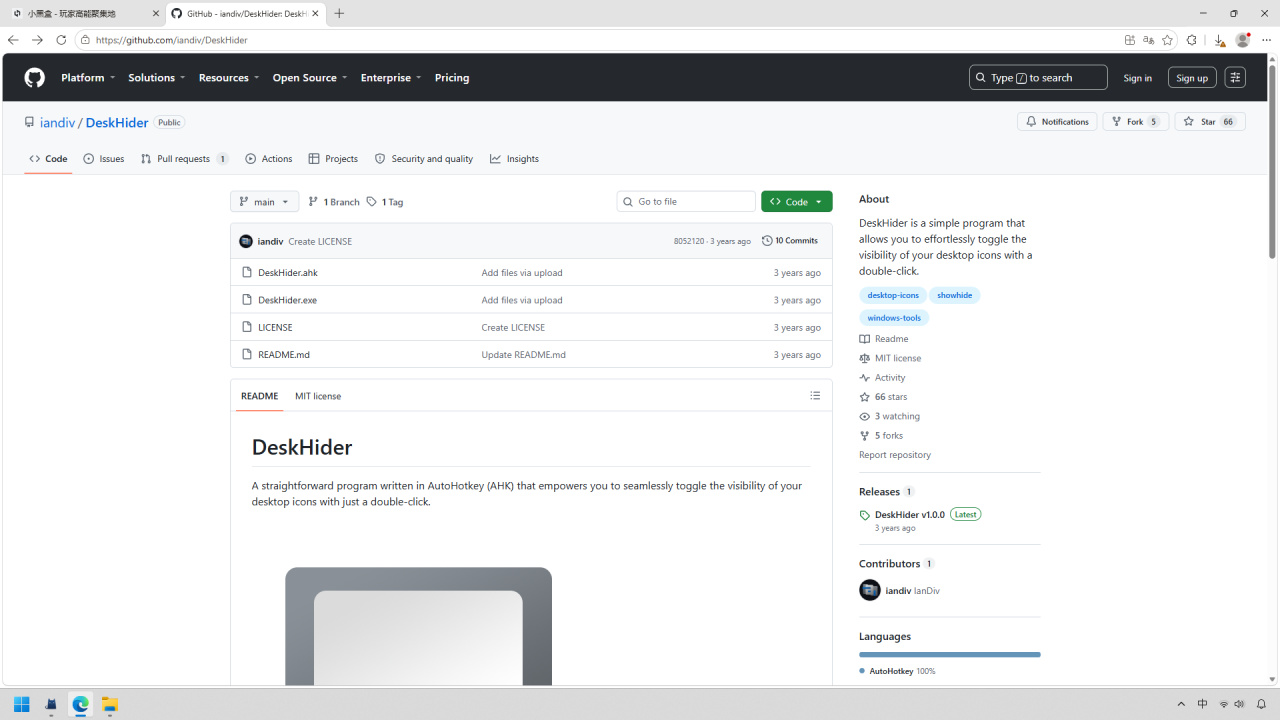This screenshot has width=1280, height=720.
Task: Click the Edge split screen icon in address bar
Action: pyautogui.click(x=1130, y=40)
